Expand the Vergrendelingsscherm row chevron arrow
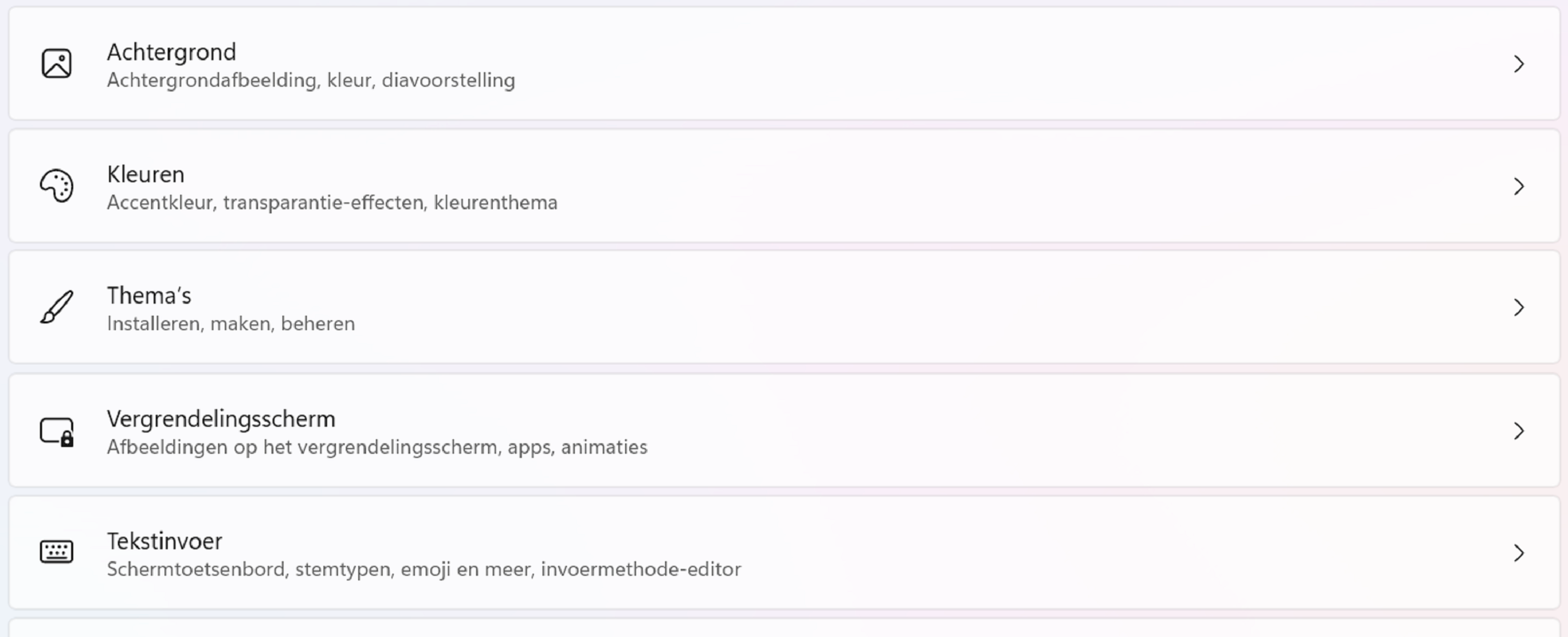This screenshot has width=1568, height=637. point(1519,431)
